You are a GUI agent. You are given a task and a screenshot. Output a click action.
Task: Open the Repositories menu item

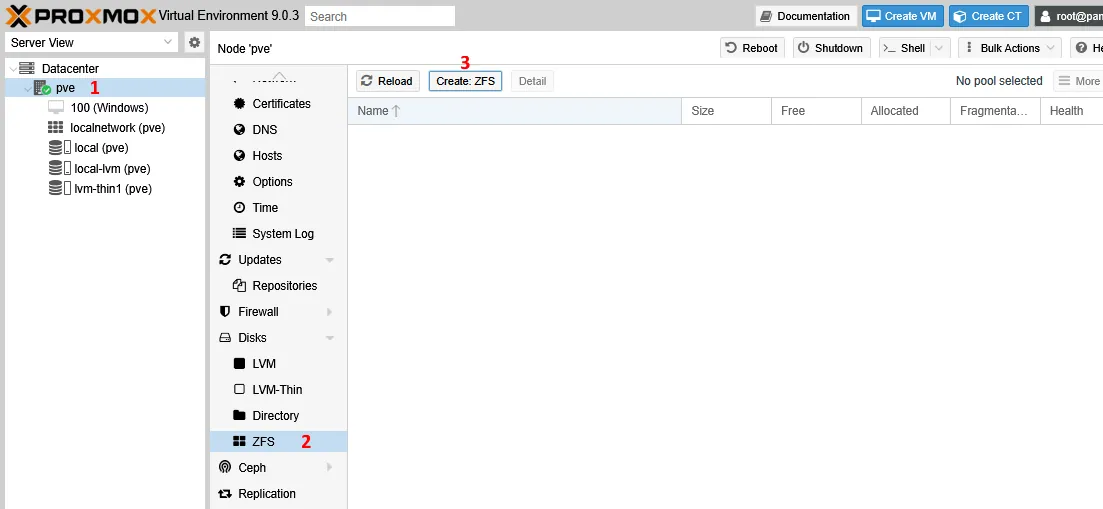tap(279, 285)
